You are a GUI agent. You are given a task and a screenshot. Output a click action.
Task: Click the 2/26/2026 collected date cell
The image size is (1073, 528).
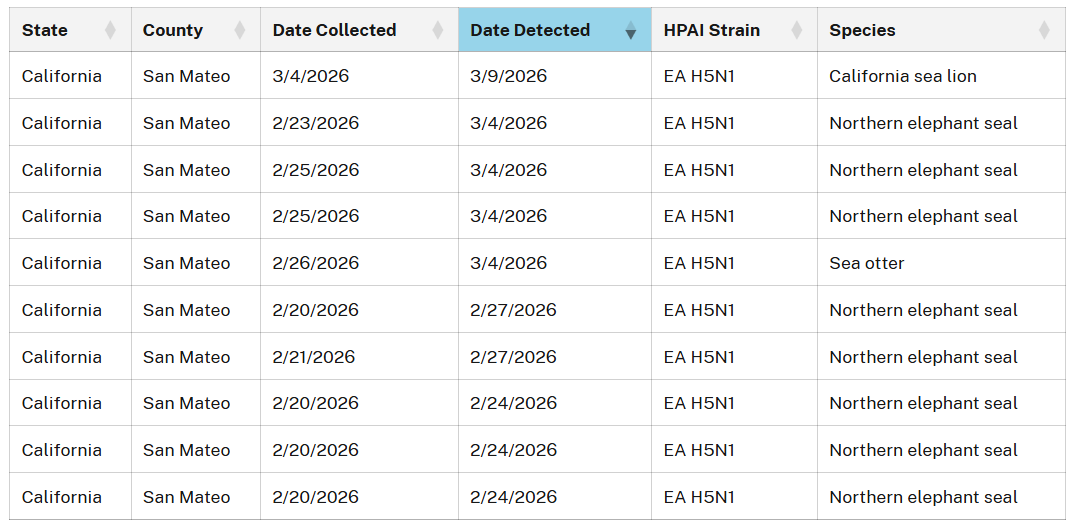(359, 263)
